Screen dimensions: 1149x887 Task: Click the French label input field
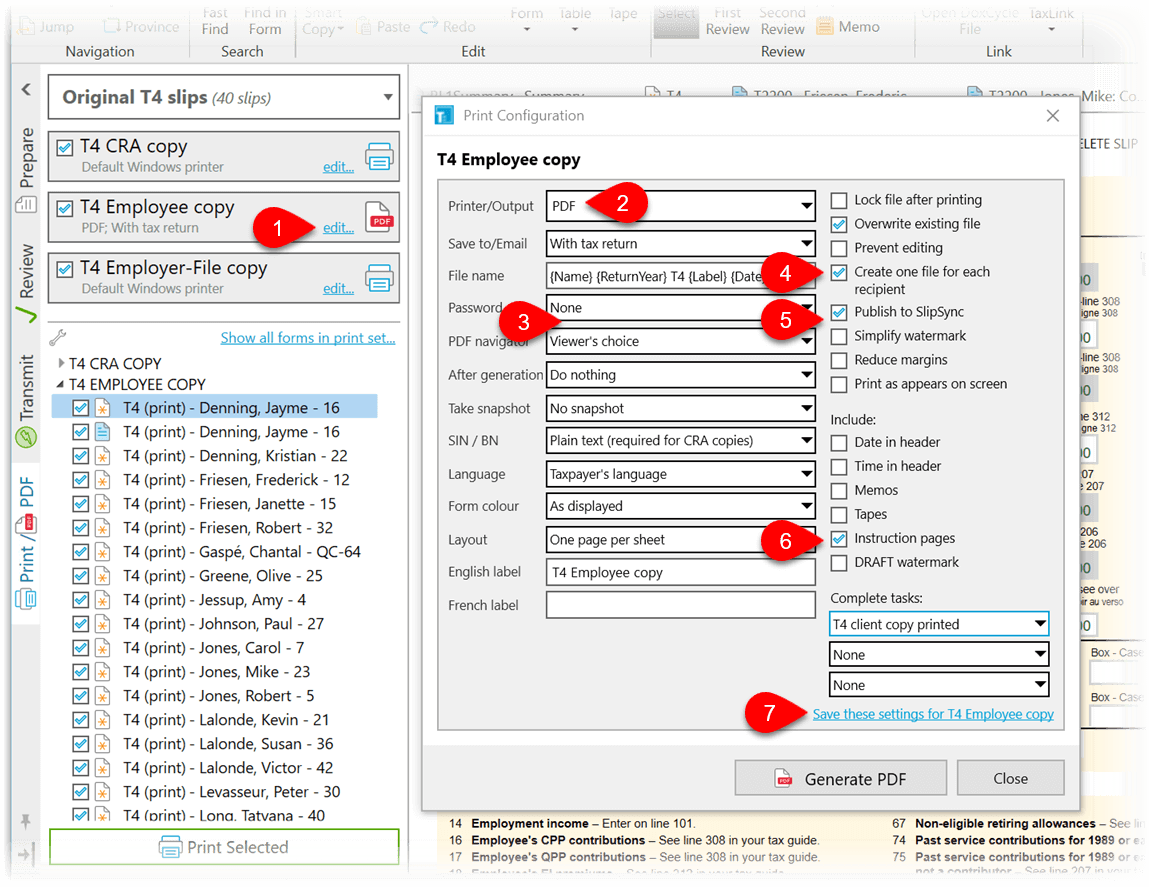tap(681, 605)
